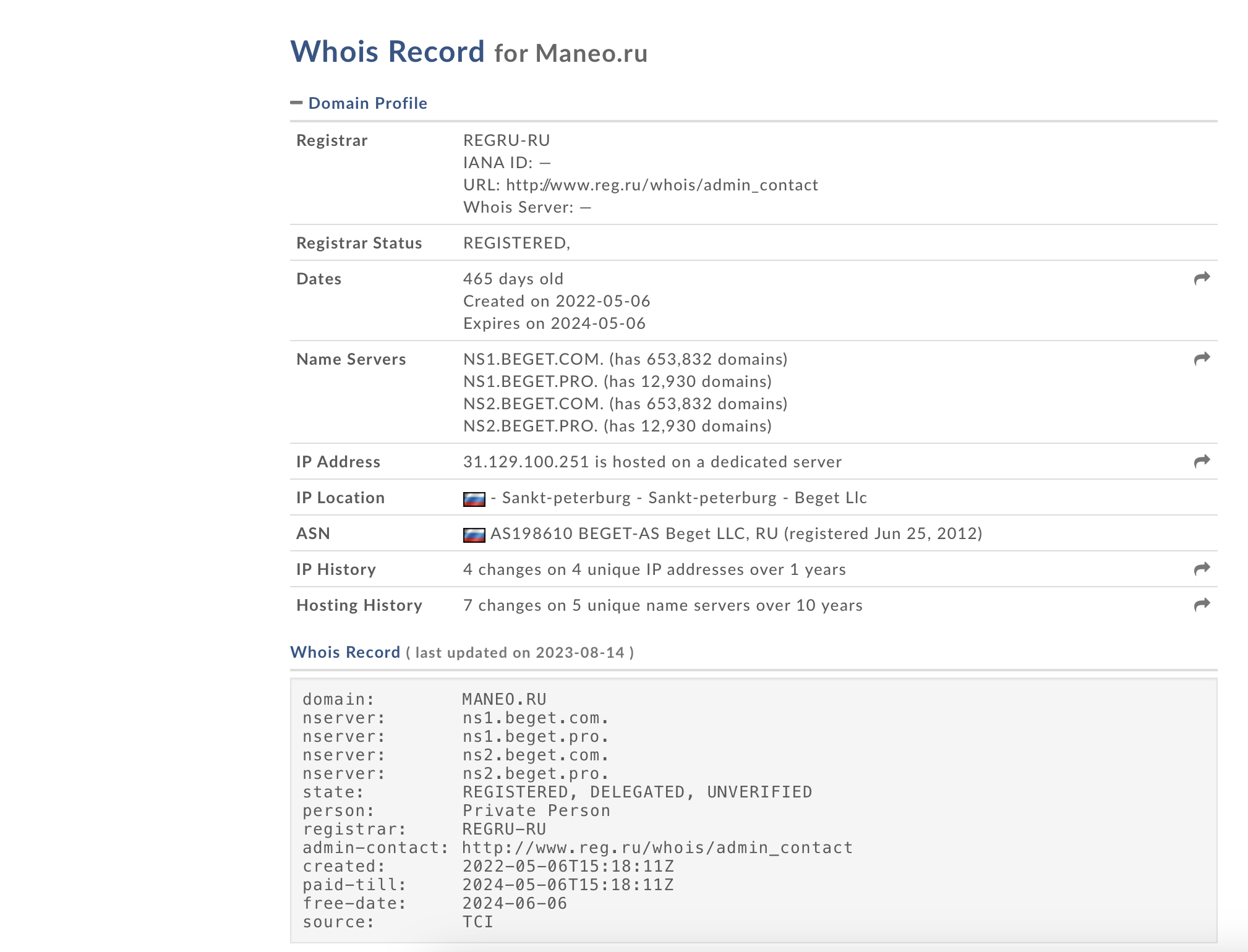
Task: Click the Whois Record title heading
Action: click(387, 51)
